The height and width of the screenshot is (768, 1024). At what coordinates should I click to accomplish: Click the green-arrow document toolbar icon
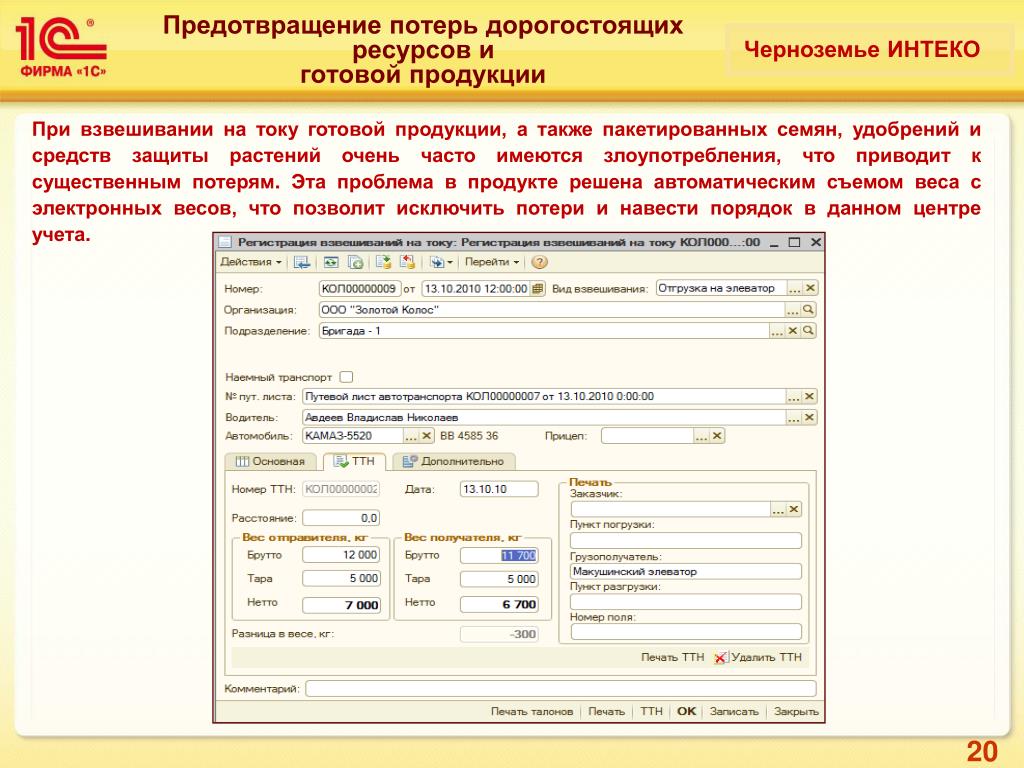coord(383,263)
